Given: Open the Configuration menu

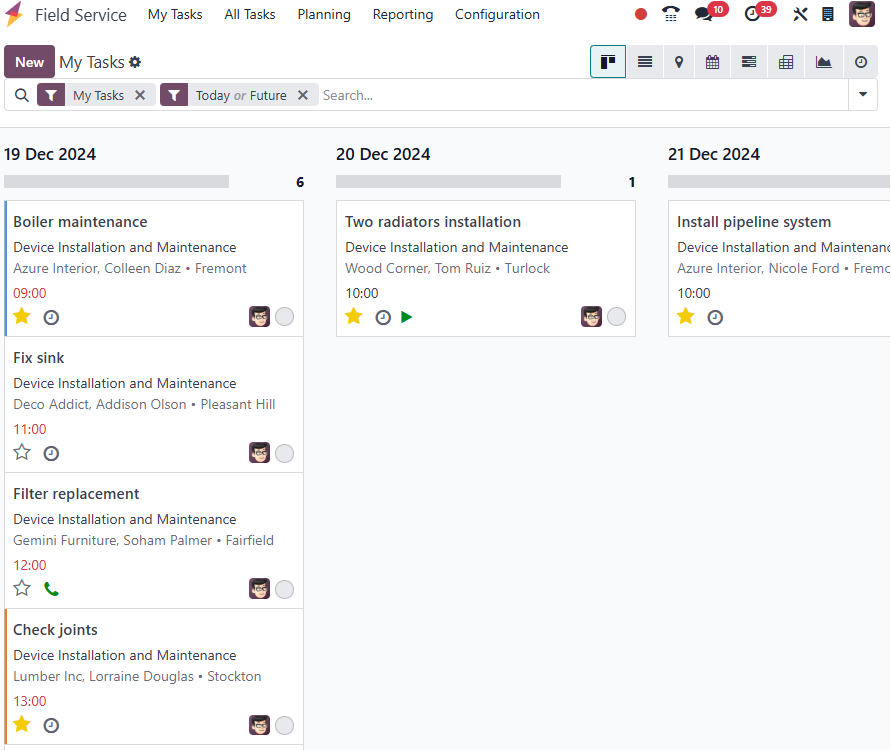Looking at the screenshot, I should point(497,15).
